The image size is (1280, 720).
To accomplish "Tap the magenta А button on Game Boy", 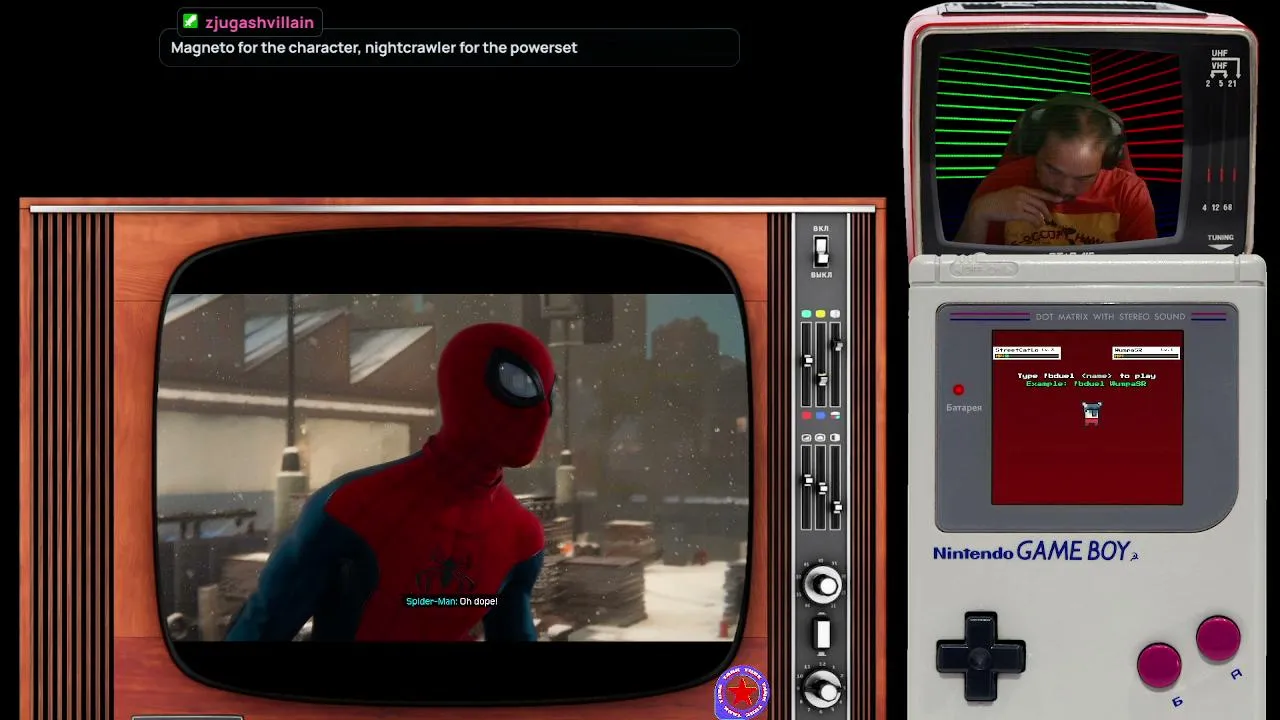I will (x=1218, y=640).
